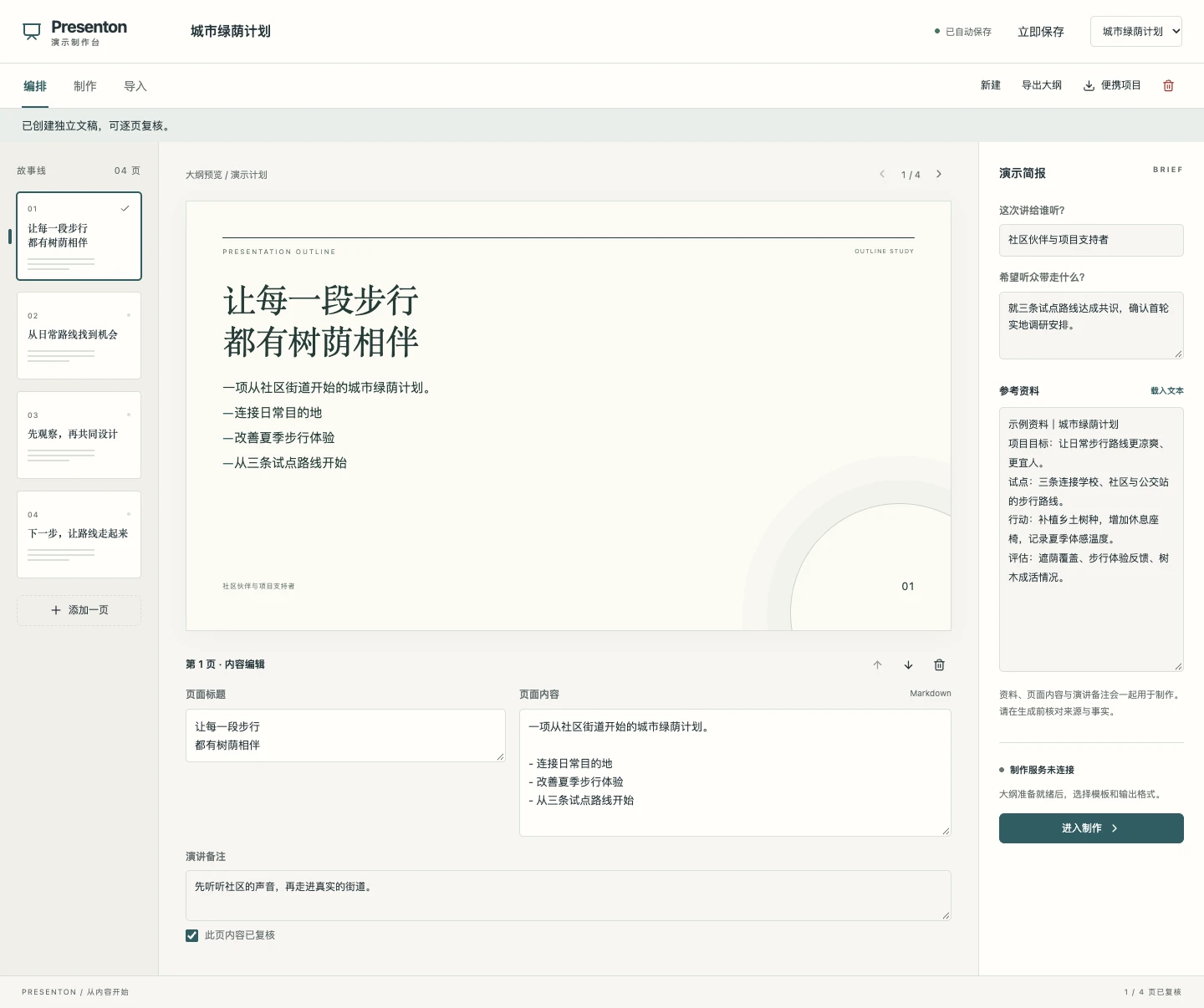This screenshot has width=1204, height=1008.
Task: Click the 添加一页 button
Action: [79, 610]
